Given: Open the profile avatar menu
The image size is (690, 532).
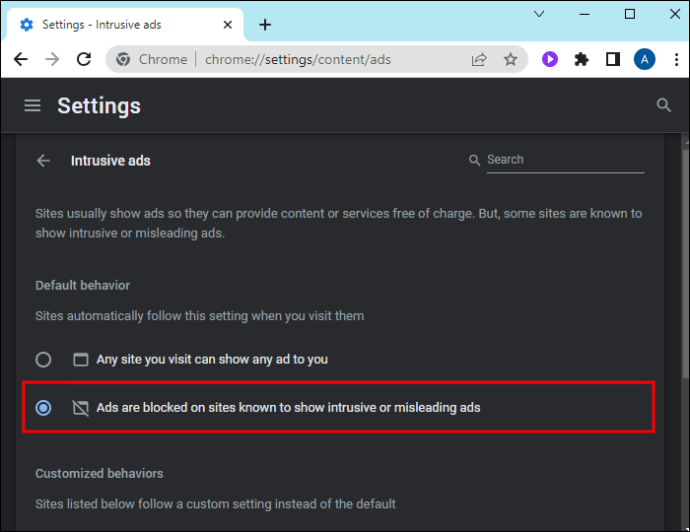Looking at the screenshot, I should [644, 60].
